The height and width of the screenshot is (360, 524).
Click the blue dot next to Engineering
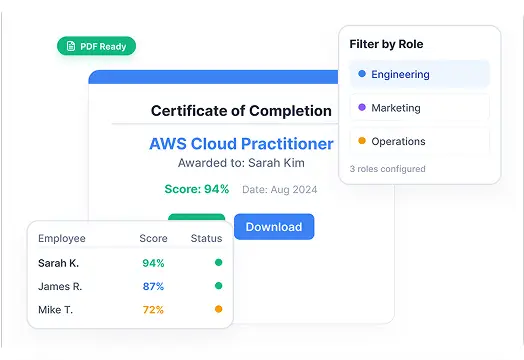(x=362, y=74)
